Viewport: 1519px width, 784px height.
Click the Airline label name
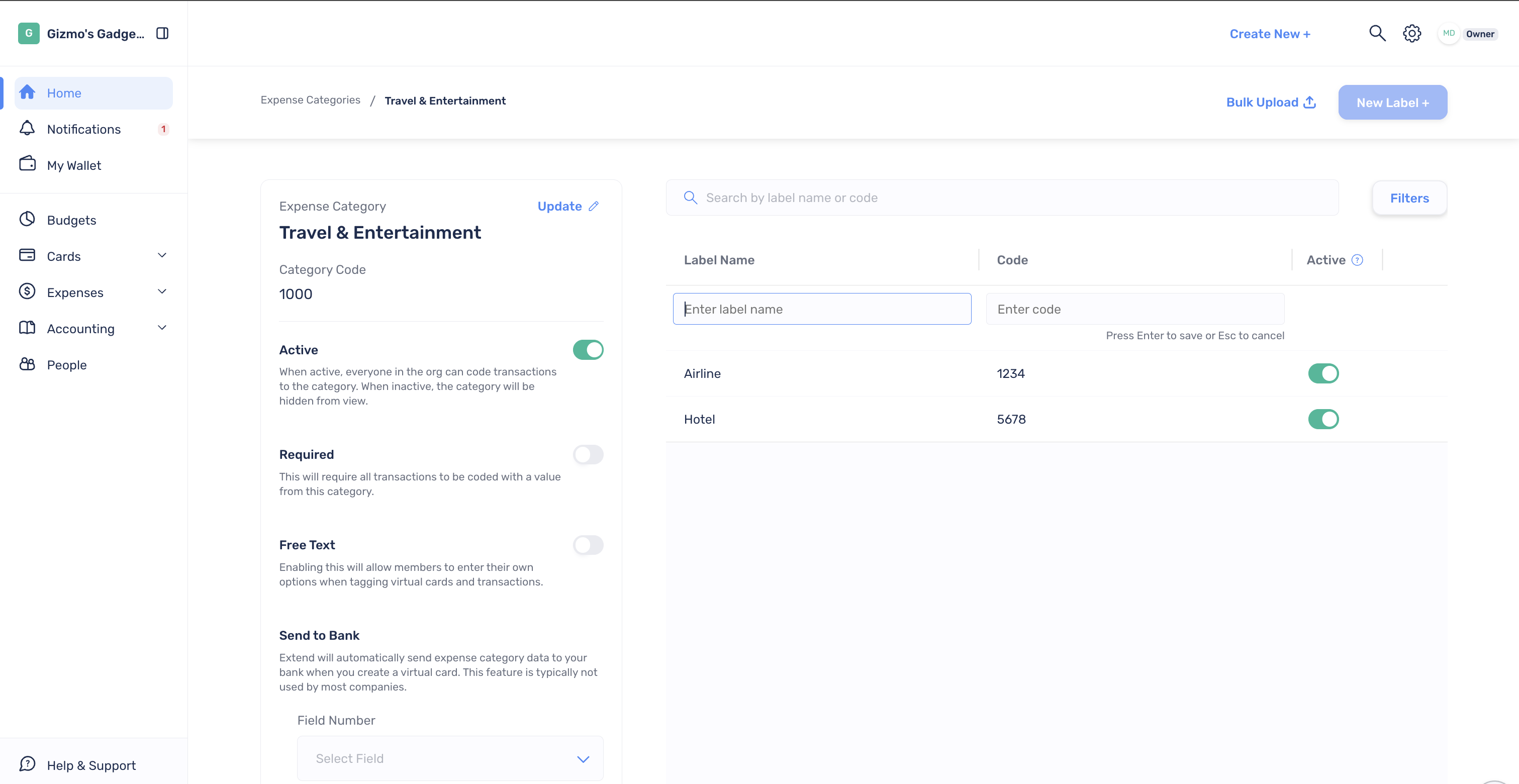point(702,374)
